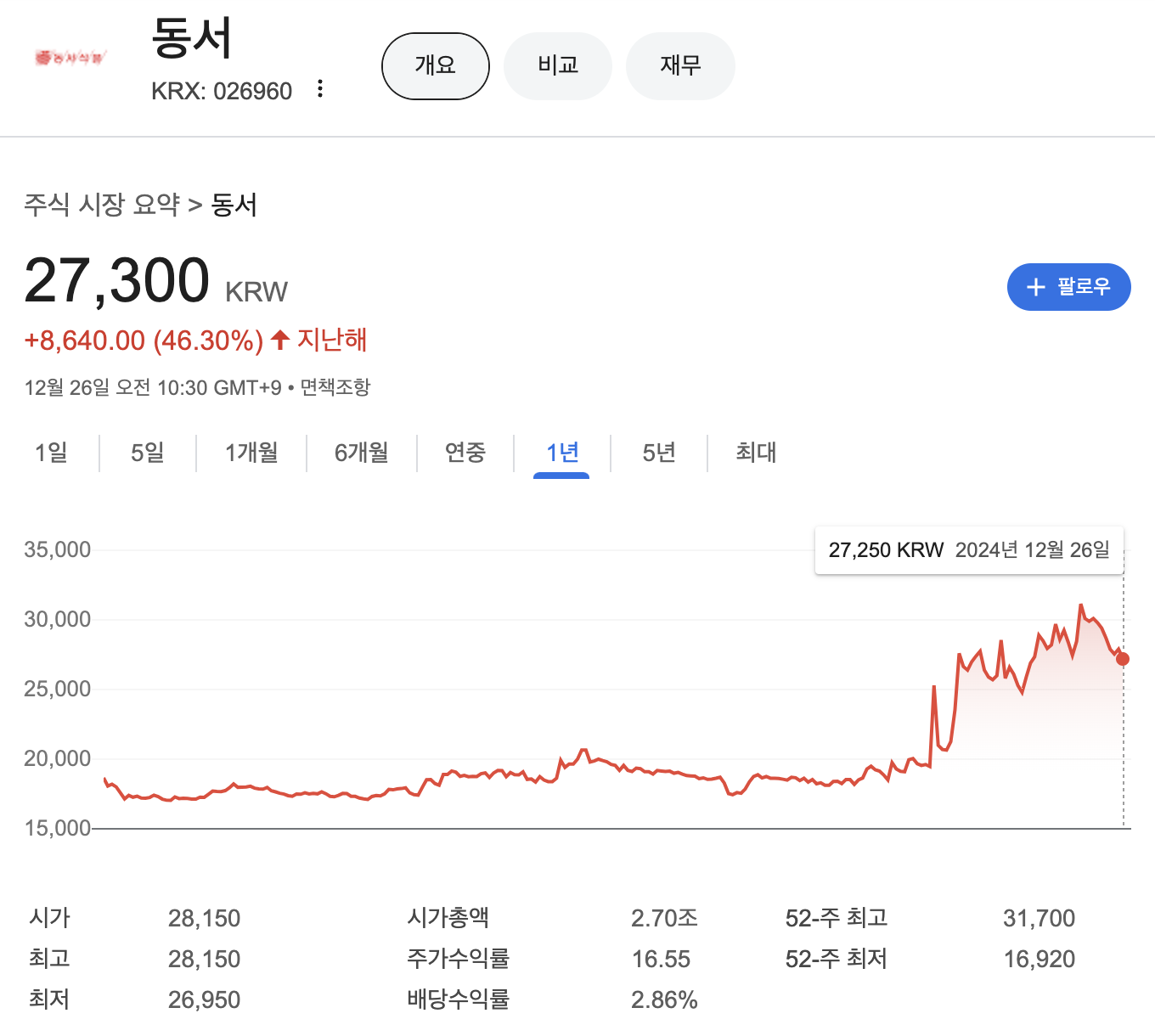Image resolution: width=1155 pixels, height=1036 pixels.
Task: Select the 연중 year-to-date range
Action: tap(465, 453)
